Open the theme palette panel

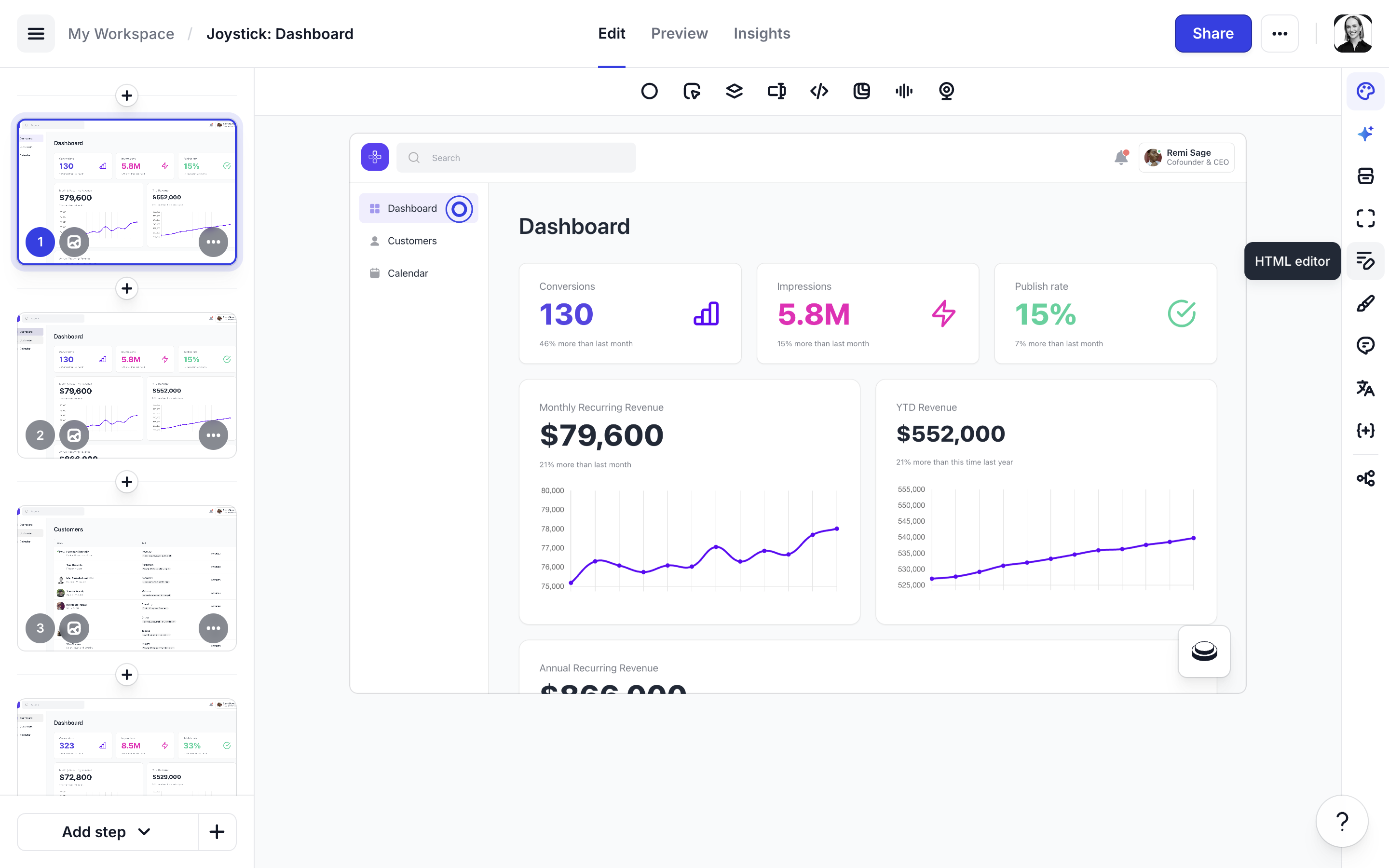coord(1365,91)
